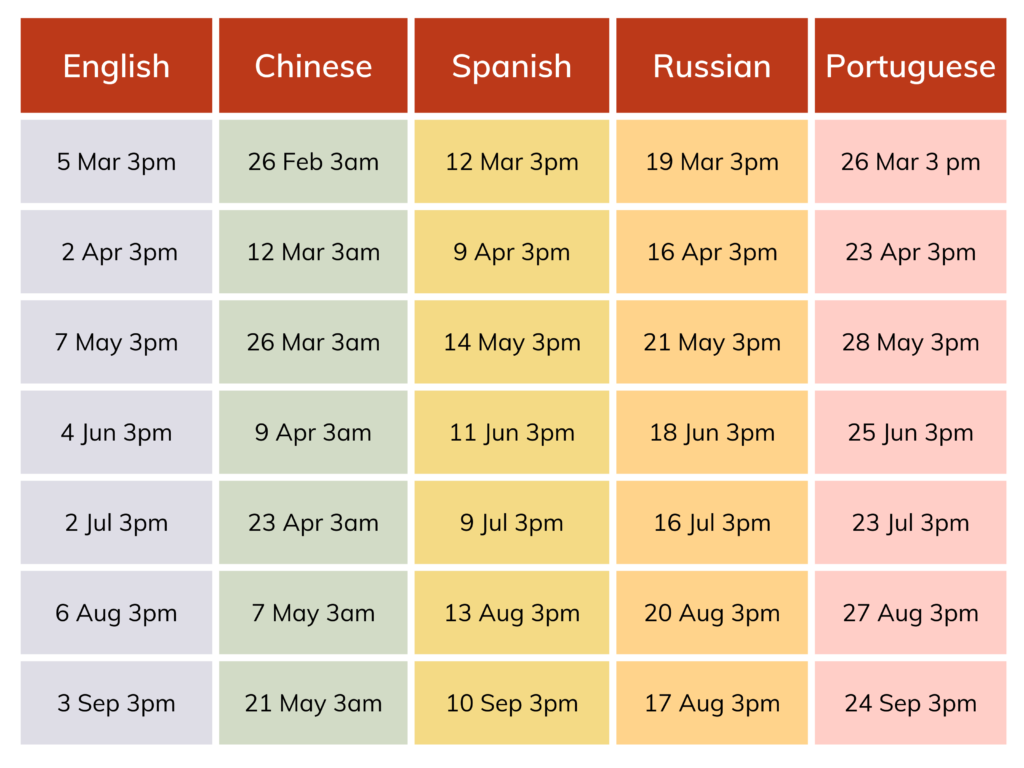Click the Spanish column header
This screenshot has width=1024, height=768.
click(511, 66)
